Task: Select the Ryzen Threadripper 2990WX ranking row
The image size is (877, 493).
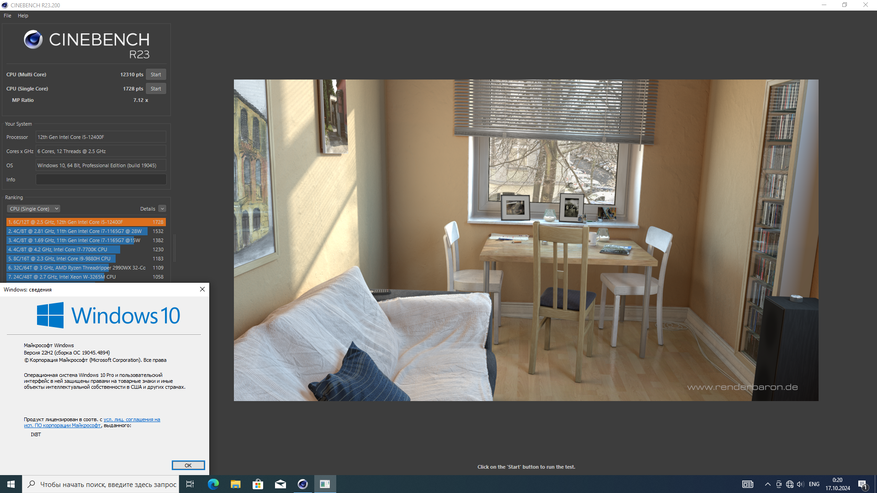Action: pos(86,268)
